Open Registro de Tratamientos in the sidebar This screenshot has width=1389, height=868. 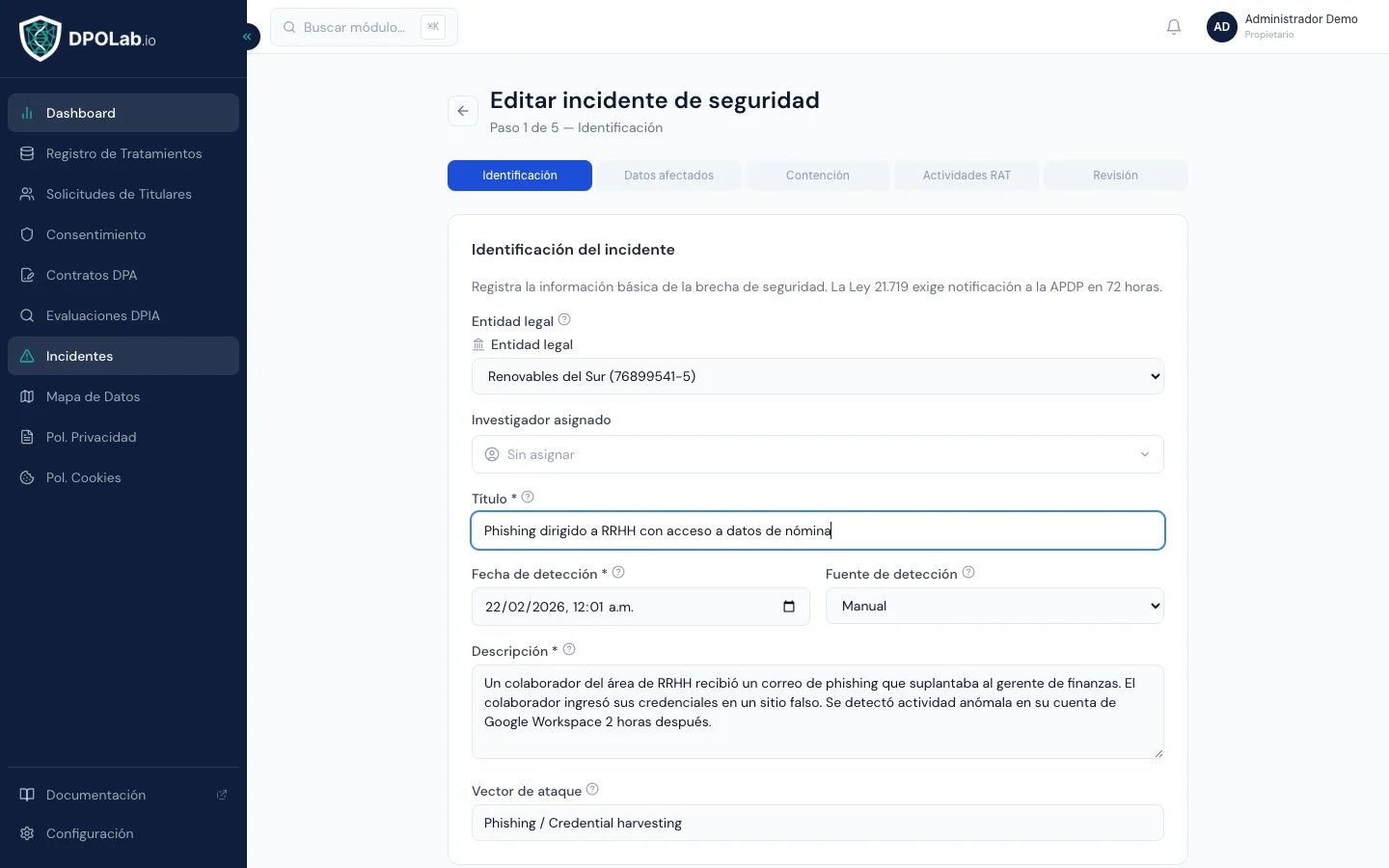123,153
